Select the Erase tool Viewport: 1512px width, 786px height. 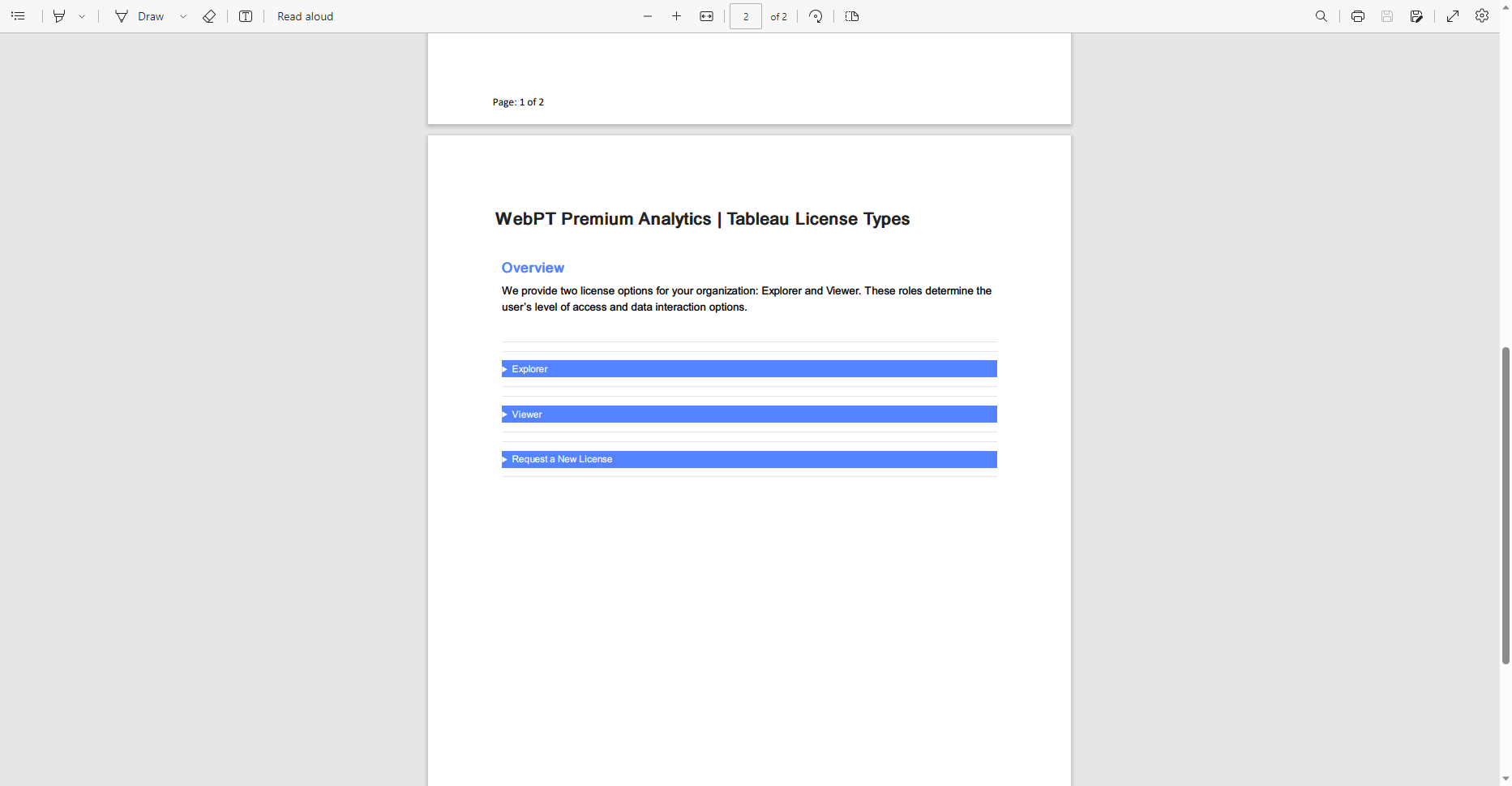pyautogui.click(x=209, y=16)
